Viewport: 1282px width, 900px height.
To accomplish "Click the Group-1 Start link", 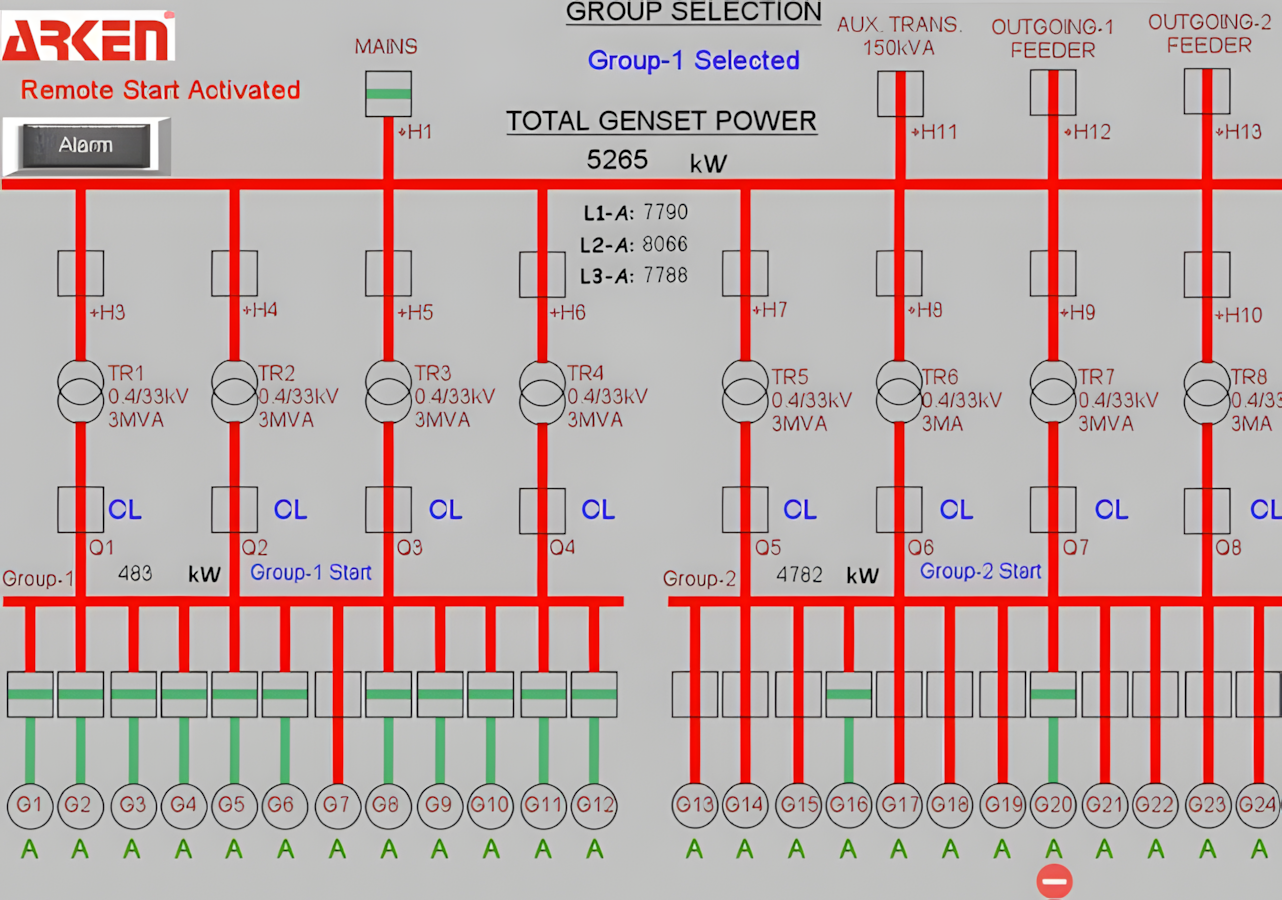I will (x=310, y=573).
